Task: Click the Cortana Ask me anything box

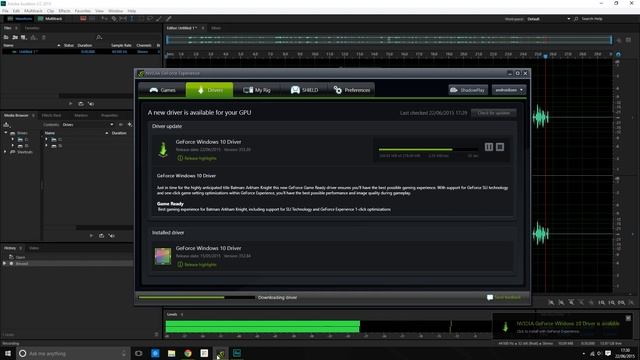Action: (73, 353)
